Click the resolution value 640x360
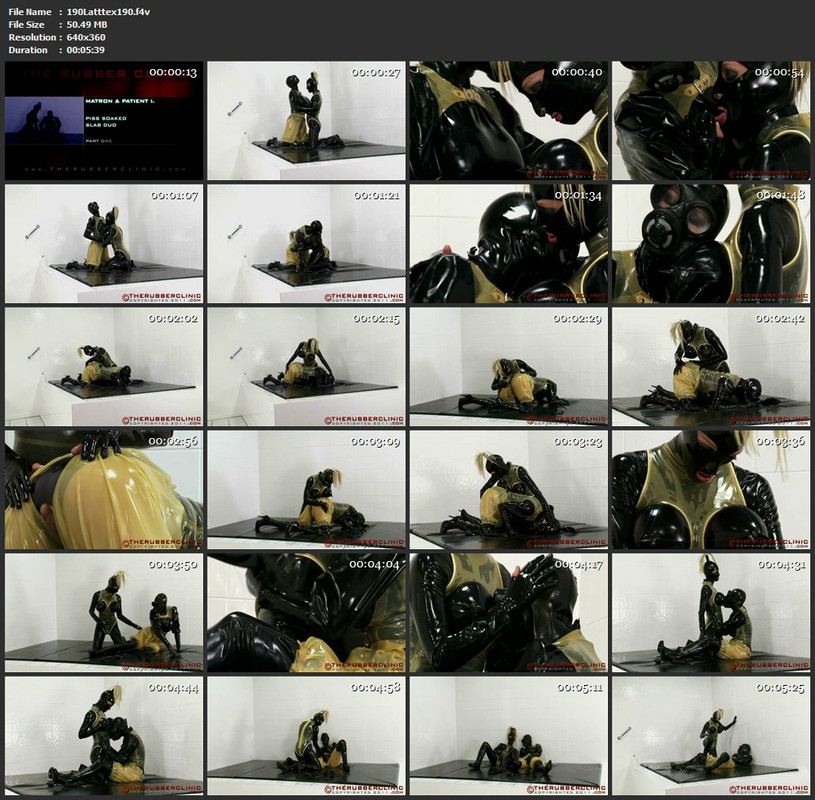Viewport: 815px width, 800px height. click(86, 37)
